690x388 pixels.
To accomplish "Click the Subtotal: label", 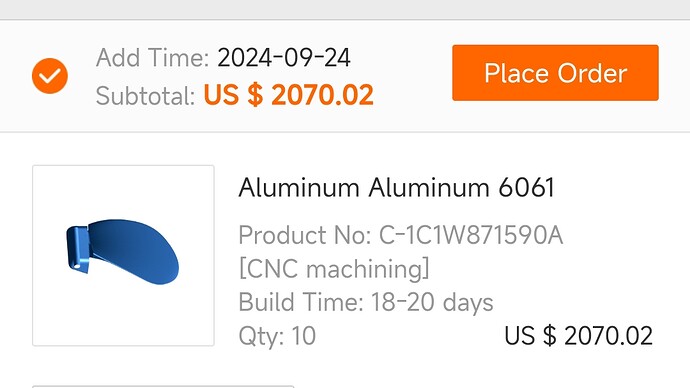I will pyautogui.click(x=145, y=95).
